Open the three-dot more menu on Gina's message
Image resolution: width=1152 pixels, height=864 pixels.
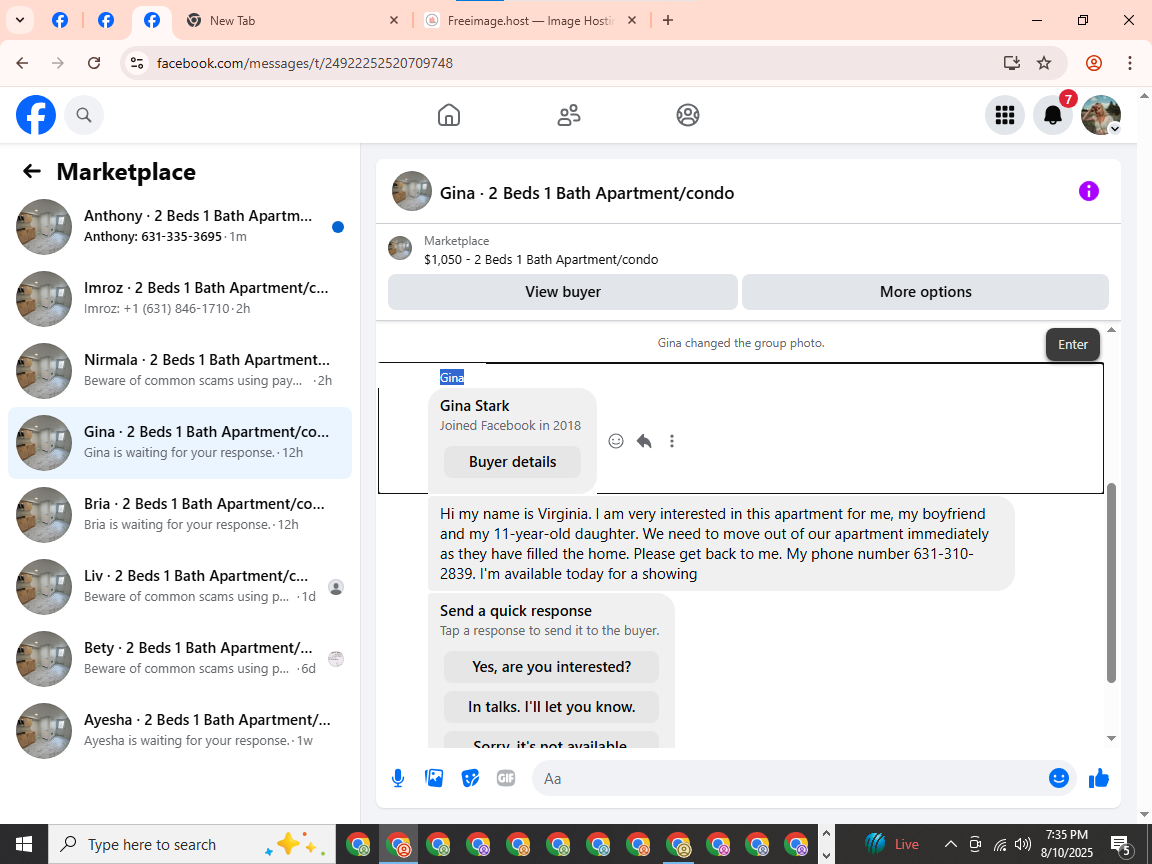(672, 441)
